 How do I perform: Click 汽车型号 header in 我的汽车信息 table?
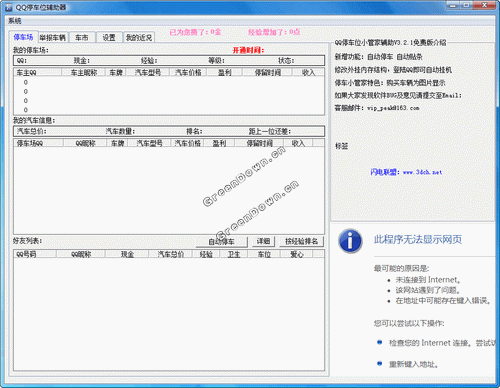(x=149, y=143)
